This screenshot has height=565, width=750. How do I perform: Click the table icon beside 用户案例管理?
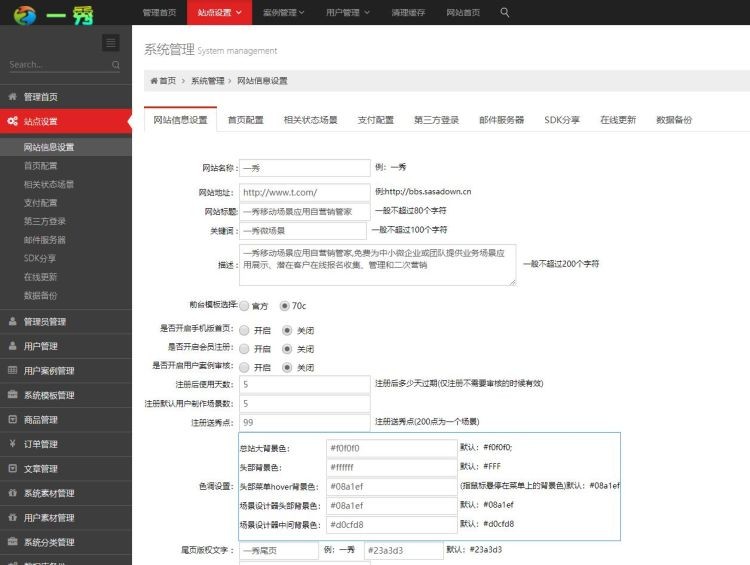point(12,370)
